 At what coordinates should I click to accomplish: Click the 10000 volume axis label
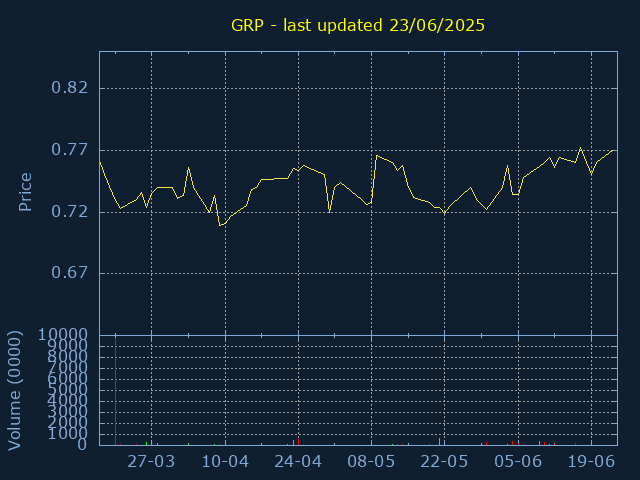point(63,335)
